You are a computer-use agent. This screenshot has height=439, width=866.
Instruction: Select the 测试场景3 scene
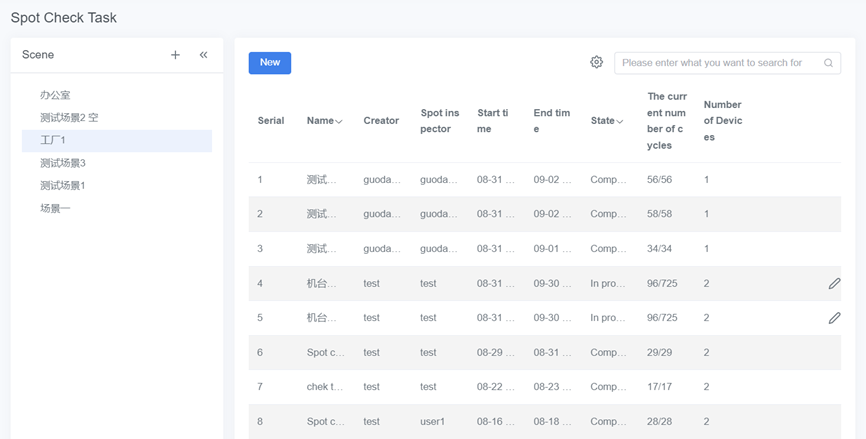[63, 163]
